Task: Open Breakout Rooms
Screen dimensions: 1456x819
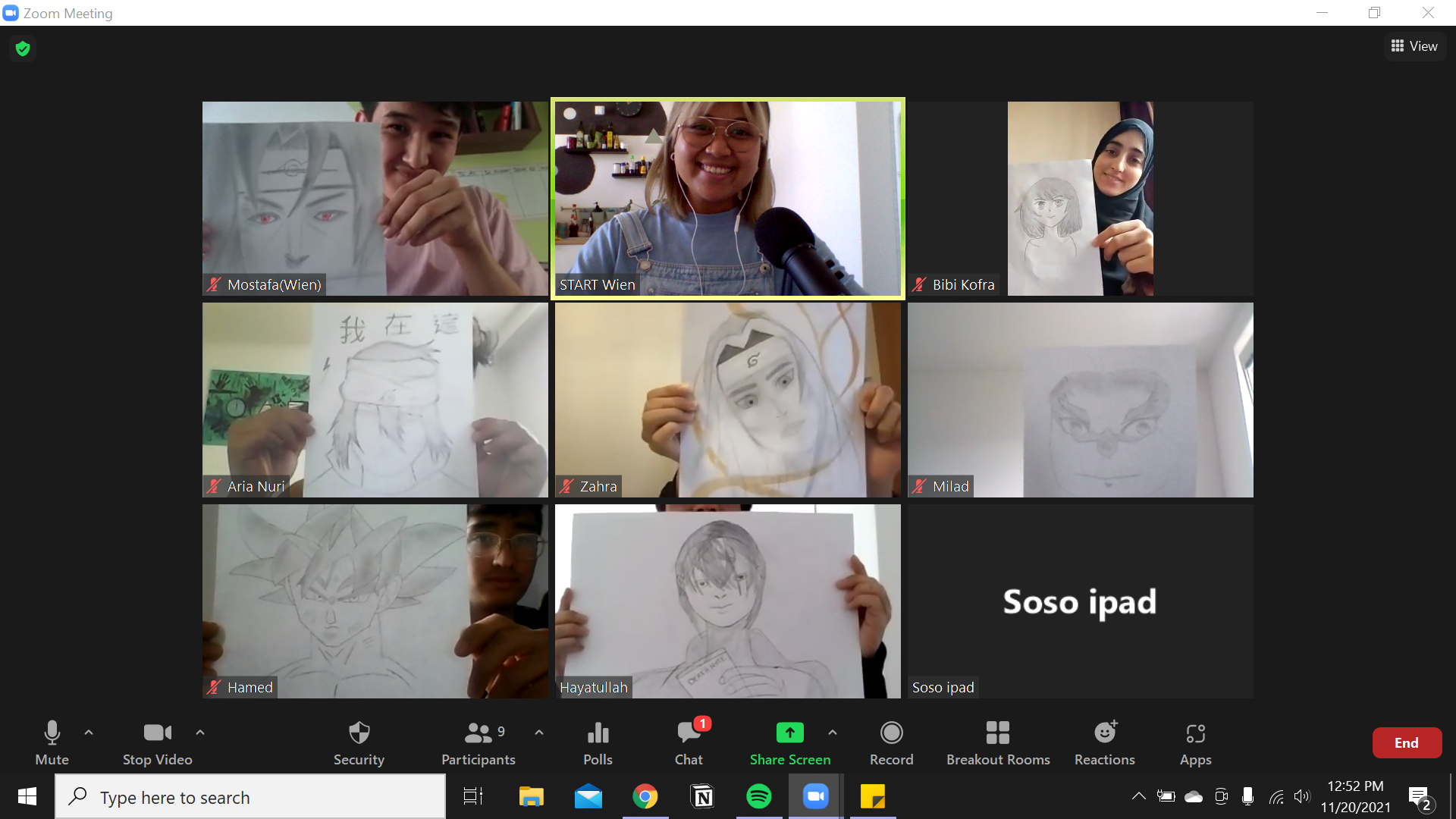Action: 998,743
